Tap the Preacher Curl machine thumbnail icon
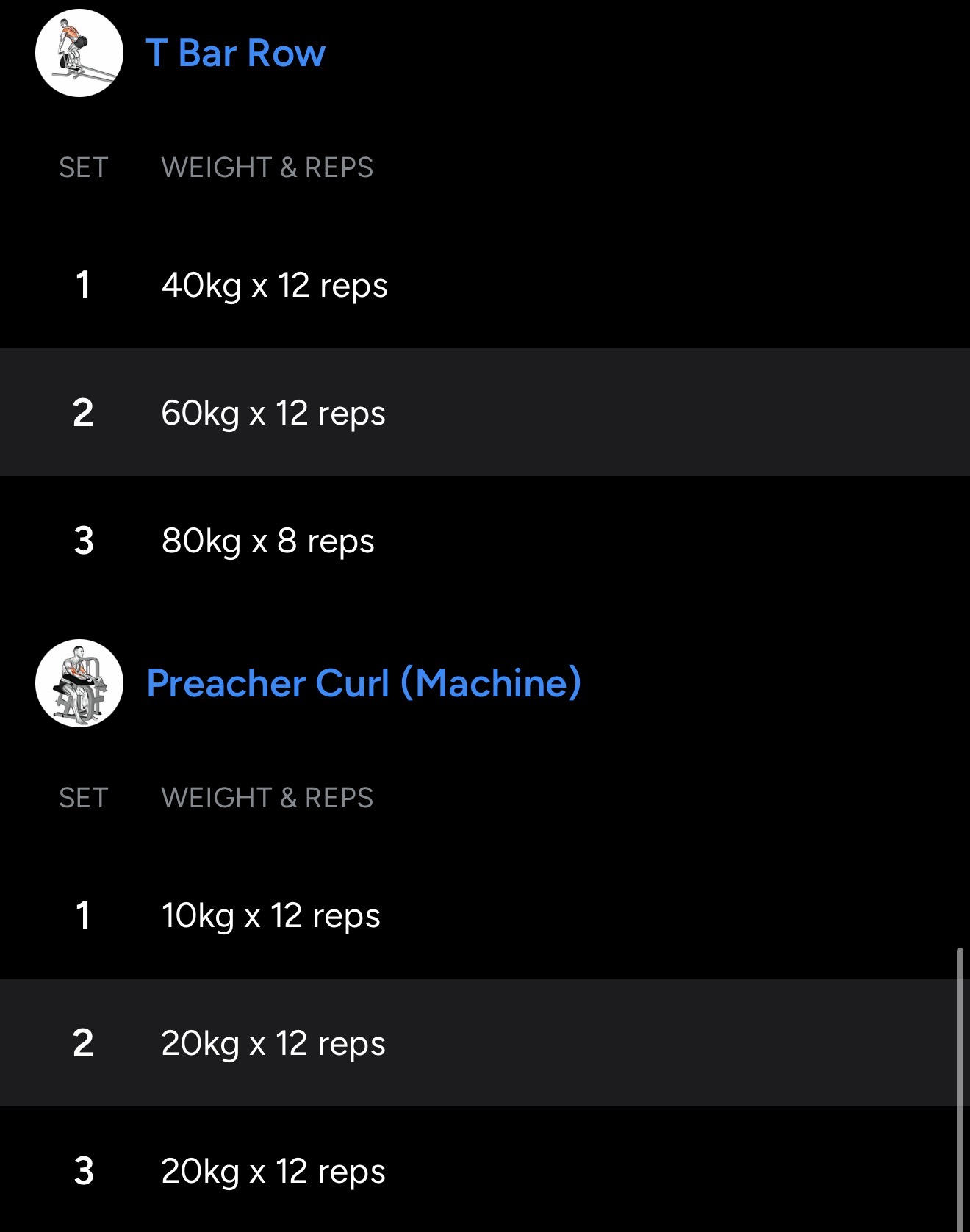Image resolution: width=970 pixels, height=1232 pixels. [79, 683]
